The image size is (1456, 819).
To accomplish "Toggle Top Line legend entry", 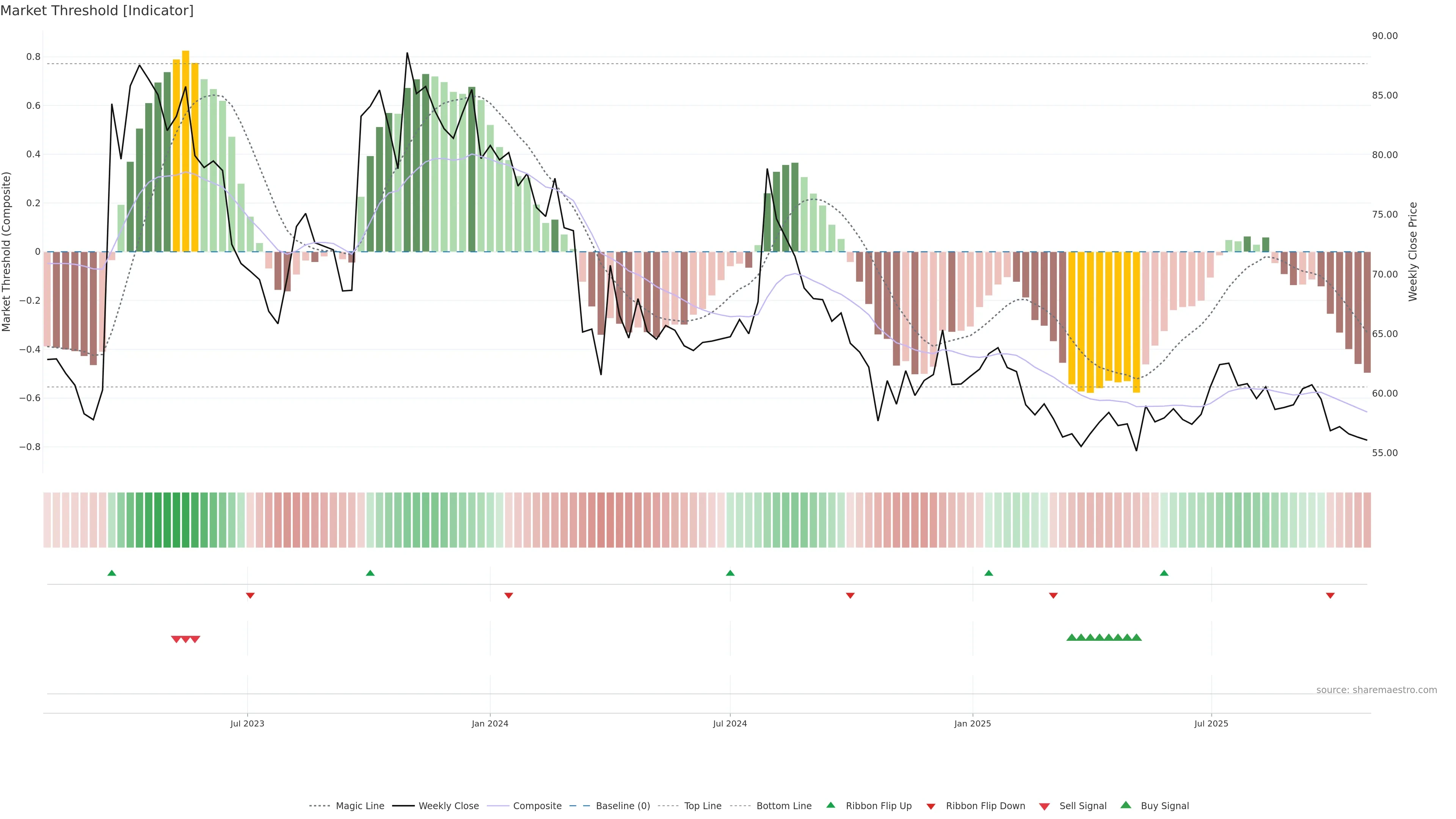I will 703,806.
